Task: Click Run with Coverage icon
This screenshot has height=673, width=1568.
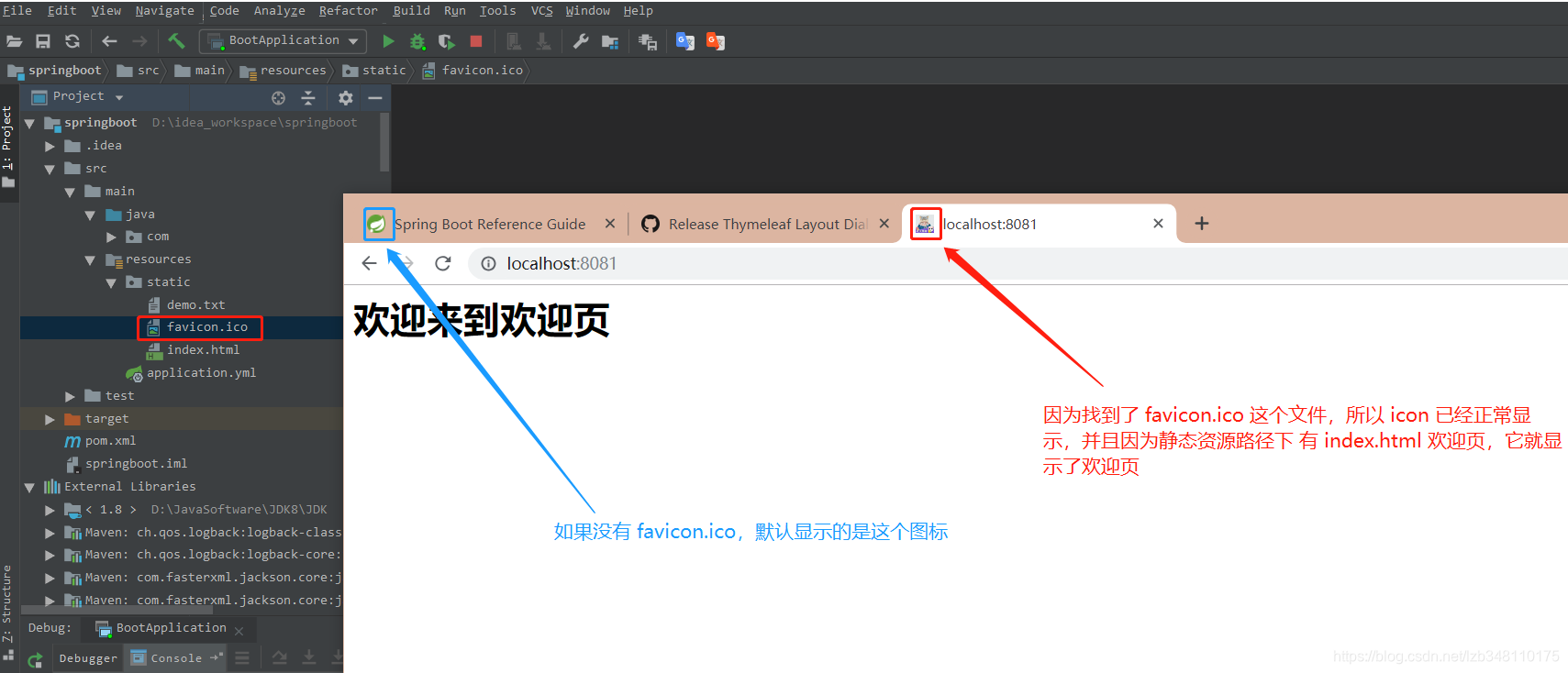Action: tap(447, 41)
